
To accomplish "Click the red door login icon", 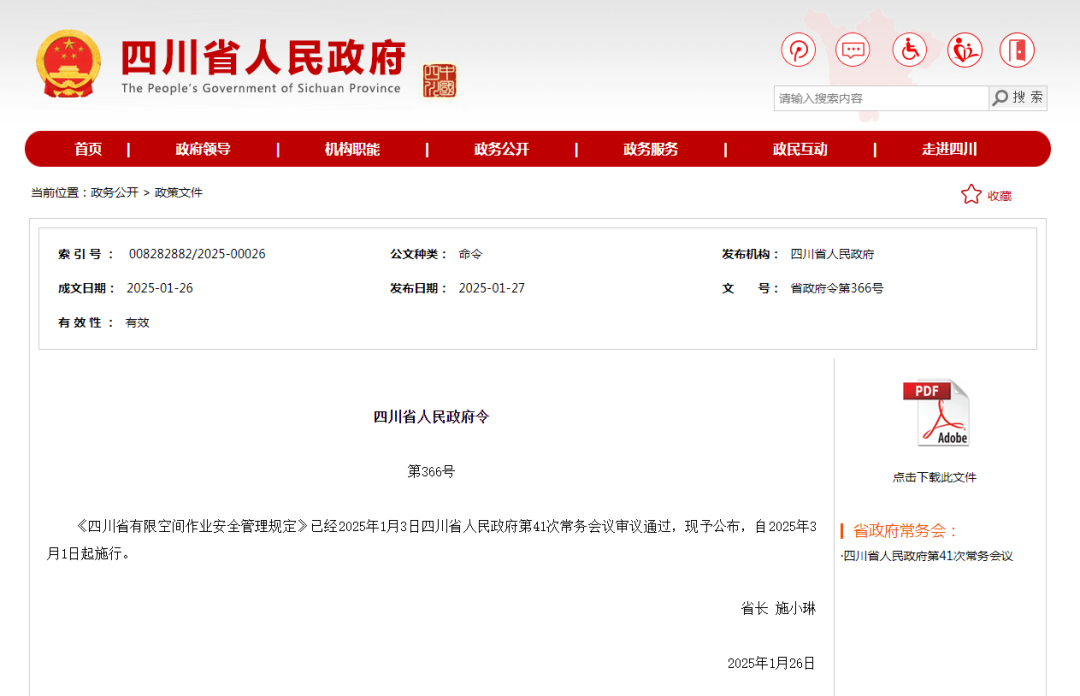I will tap(1017, 50).
